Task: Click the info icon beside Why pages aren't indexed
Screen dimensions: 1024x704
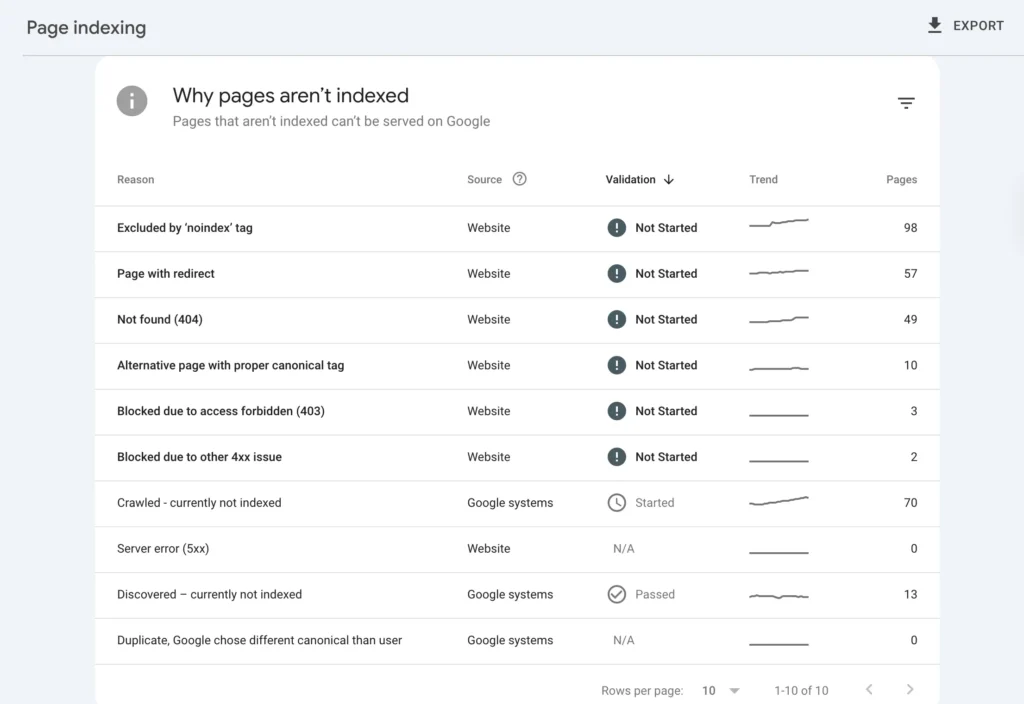Action: click(x=132, y=101)
